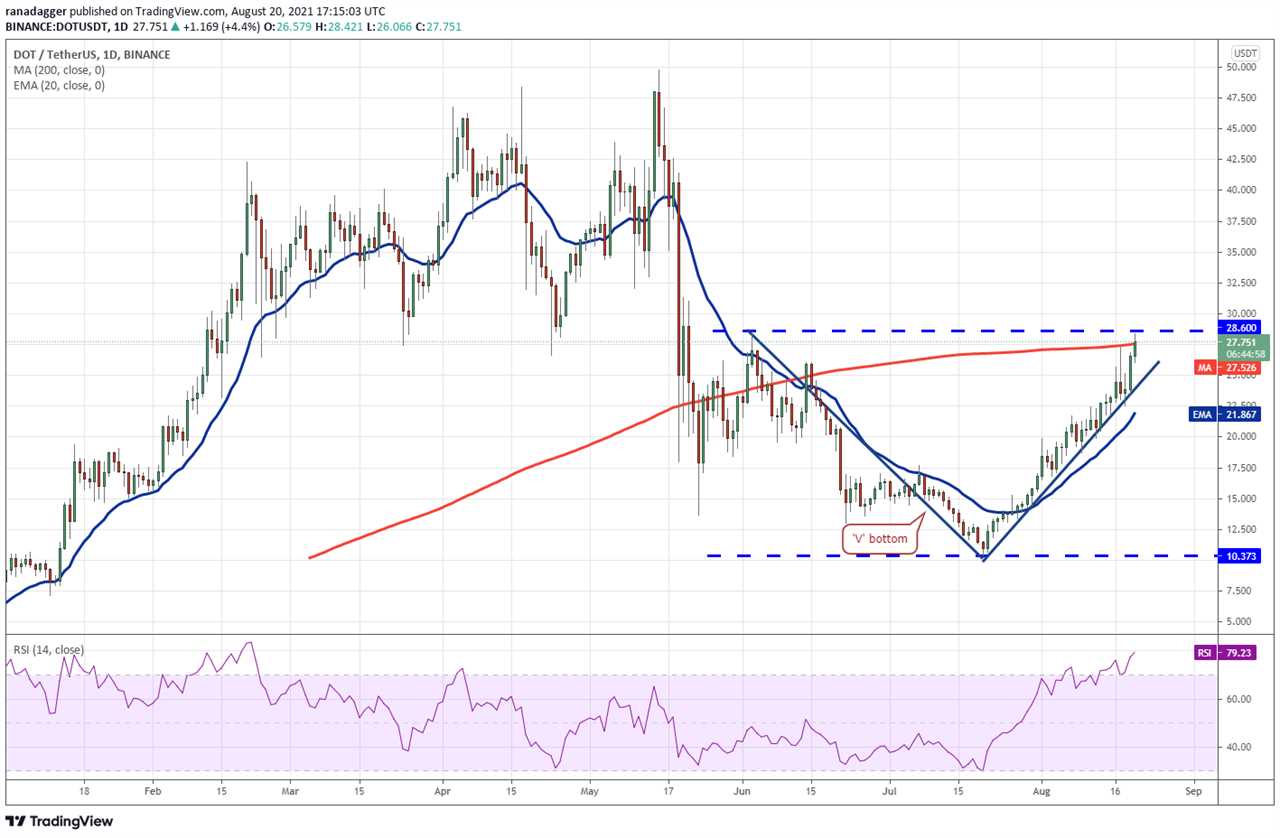Click the 30.000 price axis label
1280x838 pixels.
pyautogui.click(x=1243, y=313)
